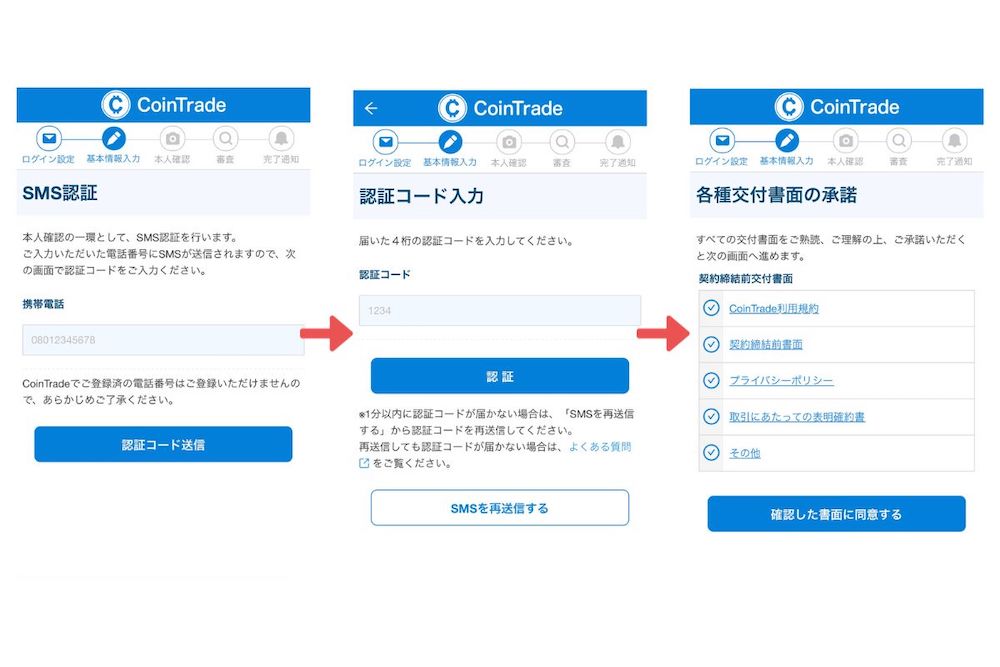This screenshot has width=1000, height=667.
Task: Select 審査 magnifier icon on 各種交付書面の承諾 screen
Action: [x=899, y=140]
